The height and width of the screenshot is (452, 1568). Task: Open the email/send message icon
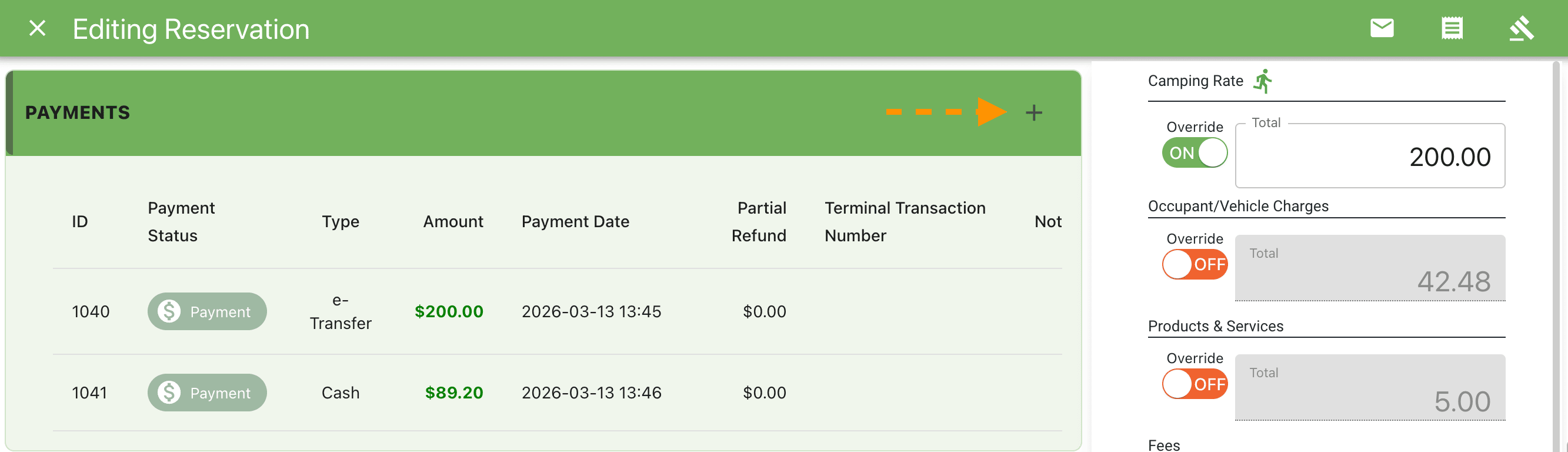pos(1382,28)
